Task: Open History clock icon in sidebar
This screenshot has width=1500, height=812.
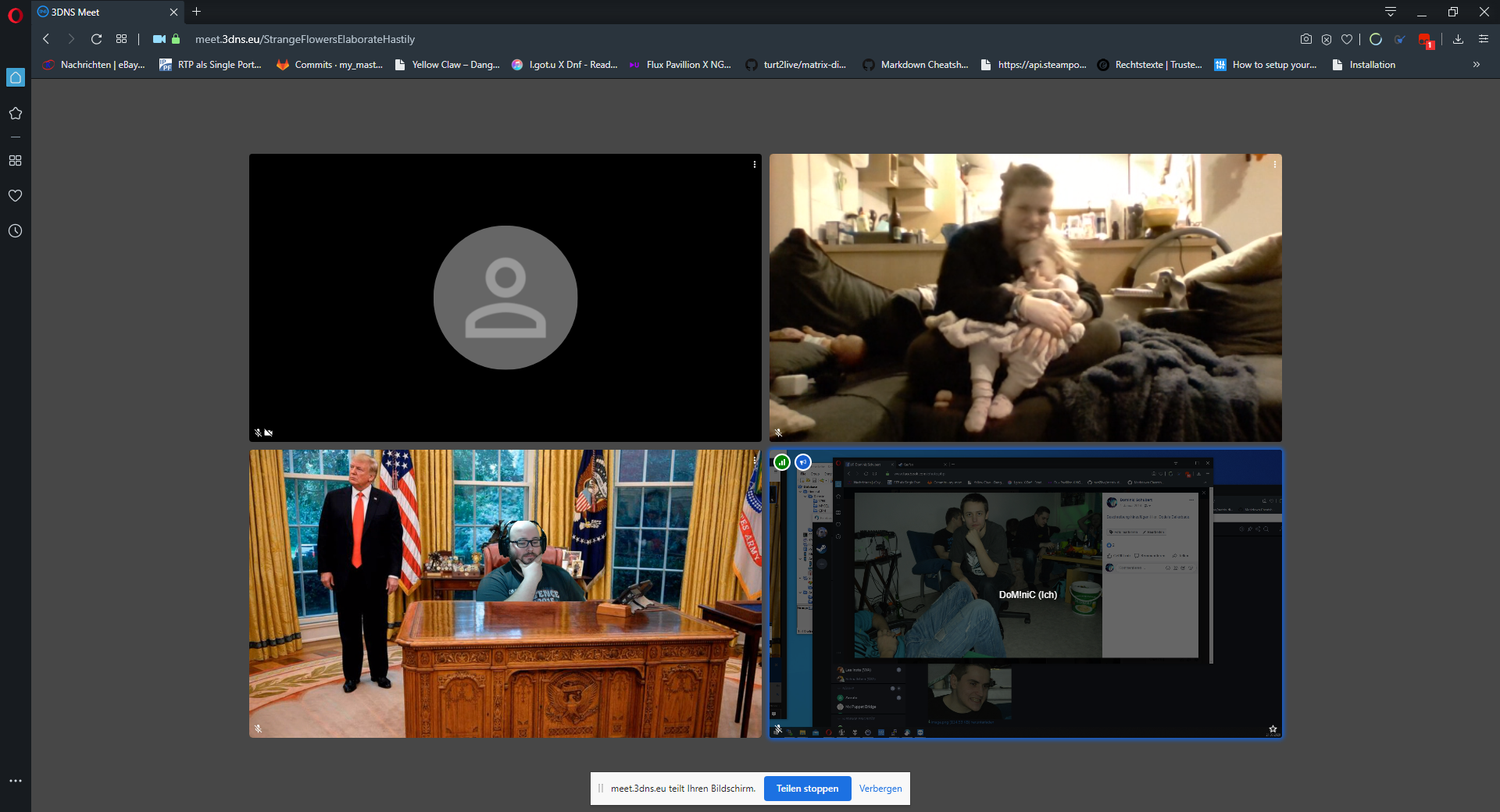Action: pyautogui.click(x=15, y=231)
